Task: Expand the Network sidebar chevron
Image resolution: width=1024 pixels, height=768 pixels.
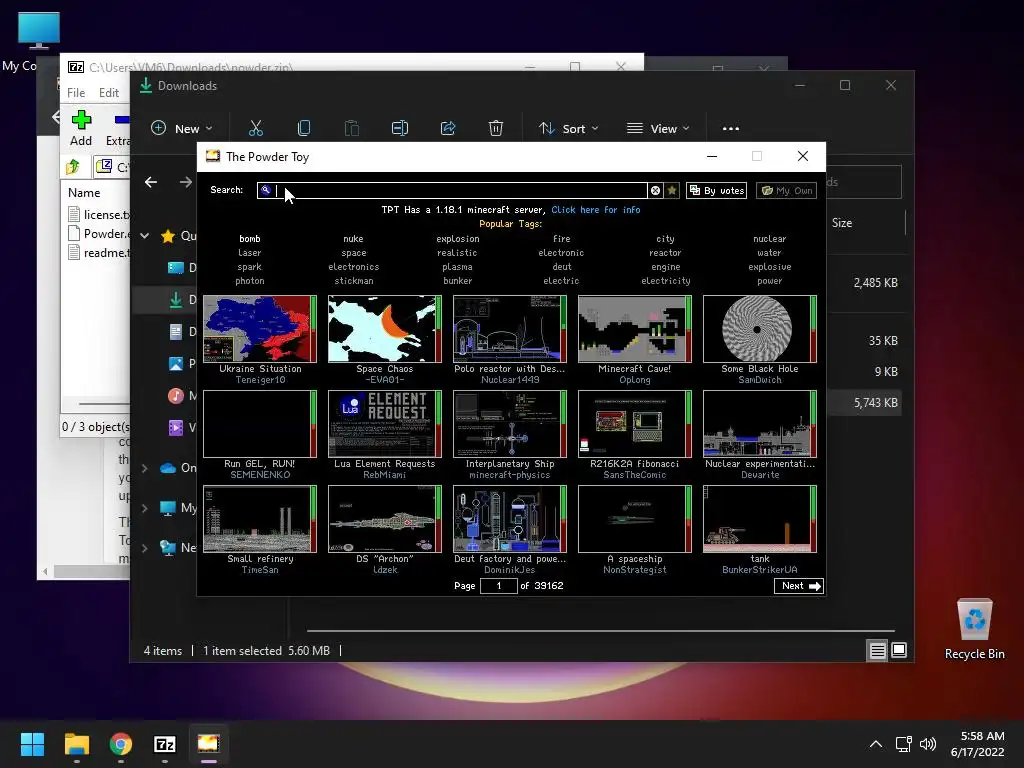Action: tap(145, 548)
